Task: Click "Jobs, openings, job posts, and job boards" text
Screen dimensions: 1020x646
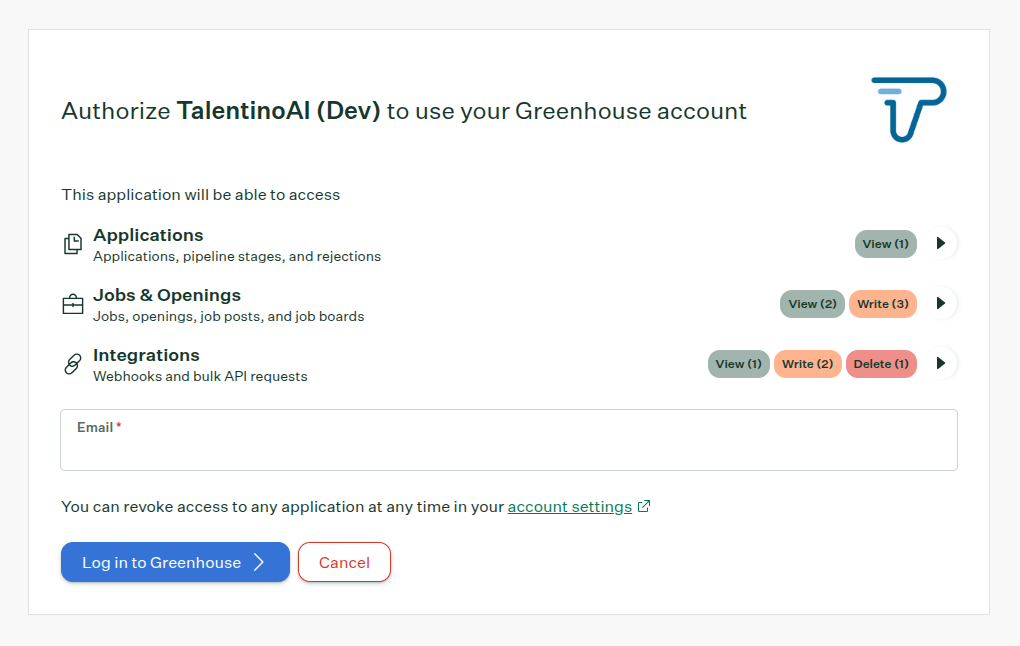Action: coord(228,317)
